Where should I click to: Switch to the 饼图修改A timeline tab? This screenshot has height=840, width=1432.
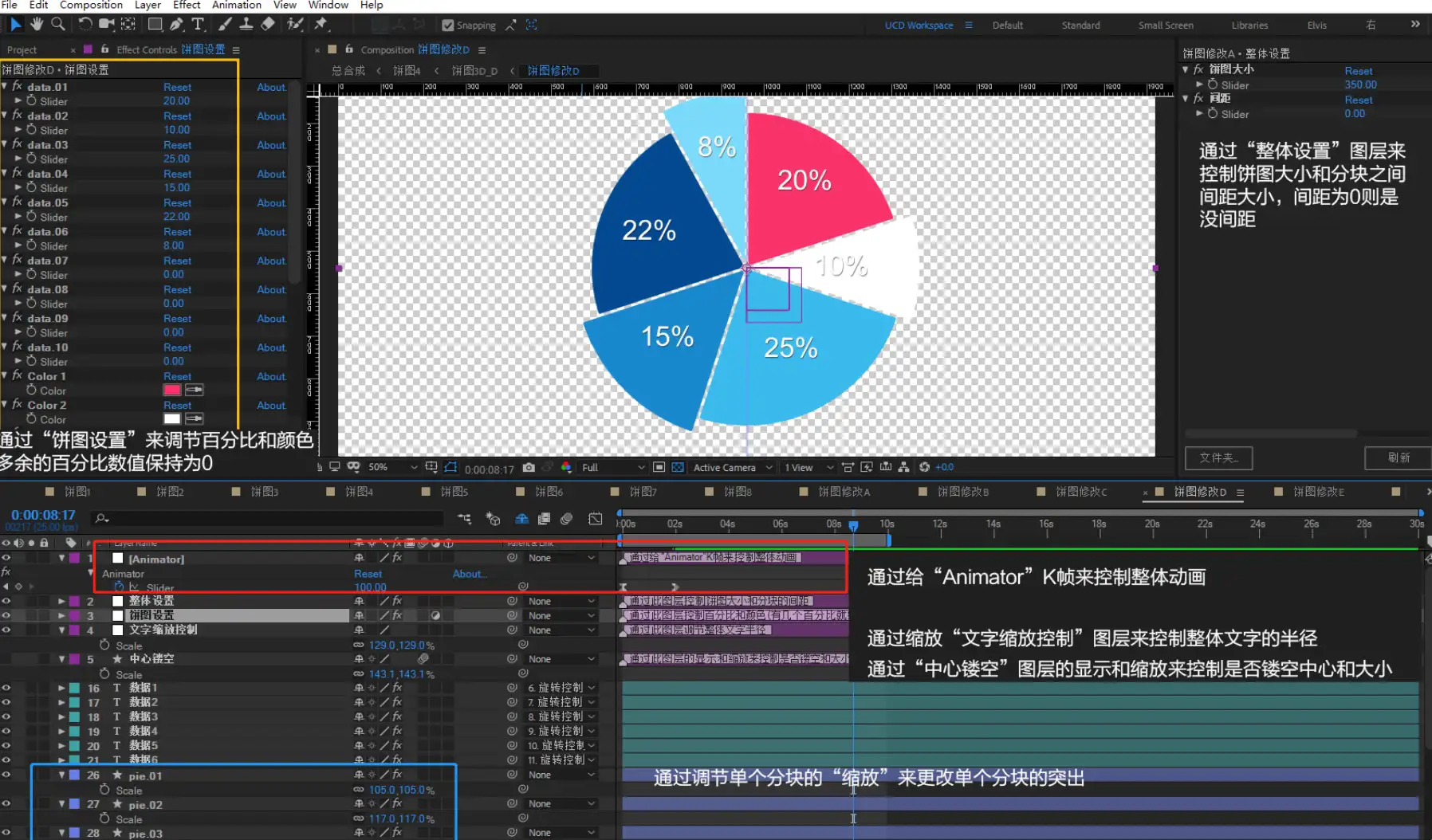click(x=844, y=492)
